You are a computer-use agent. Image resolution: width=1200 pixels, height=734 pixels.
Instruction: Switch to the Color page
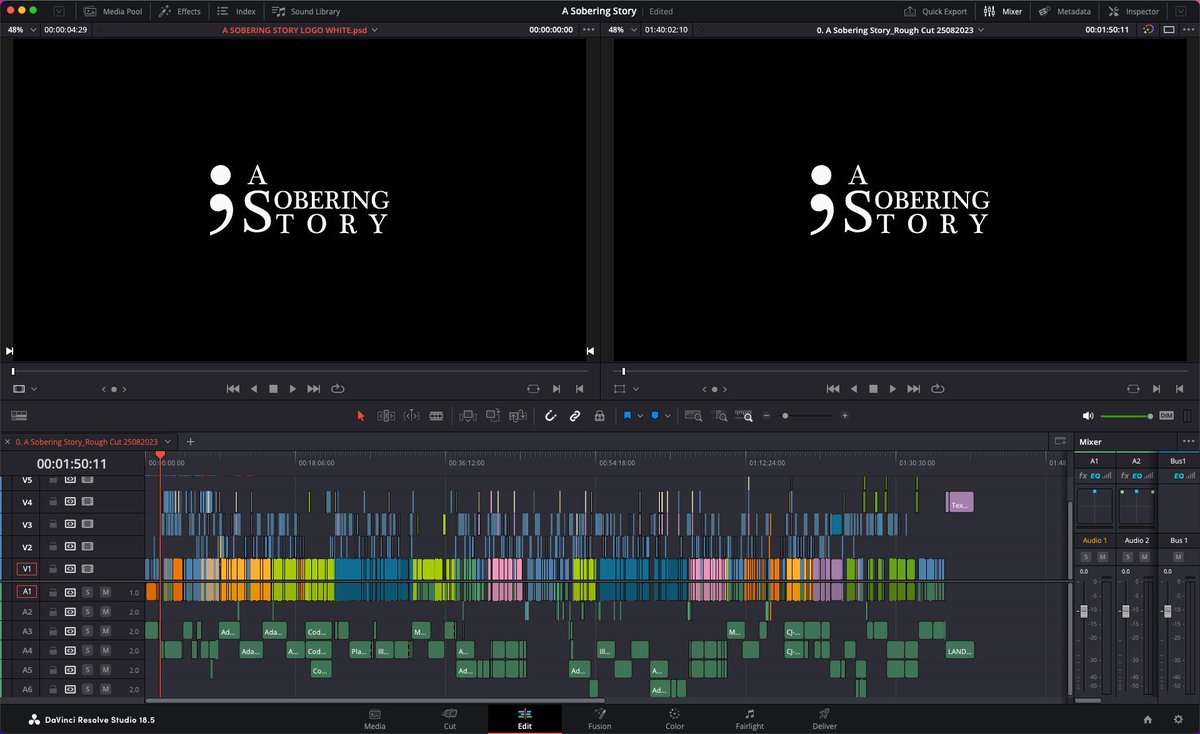tap(675, 719)
